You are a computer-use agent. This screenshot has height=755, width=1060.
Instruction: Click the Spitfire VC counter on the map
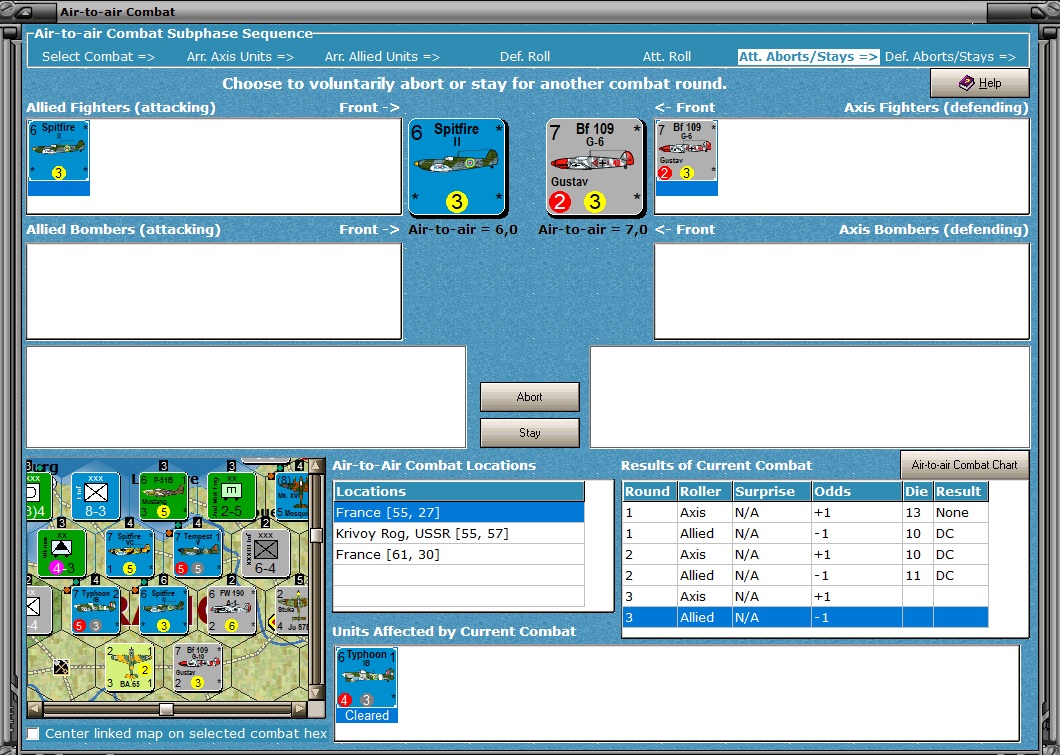[130, 553]
